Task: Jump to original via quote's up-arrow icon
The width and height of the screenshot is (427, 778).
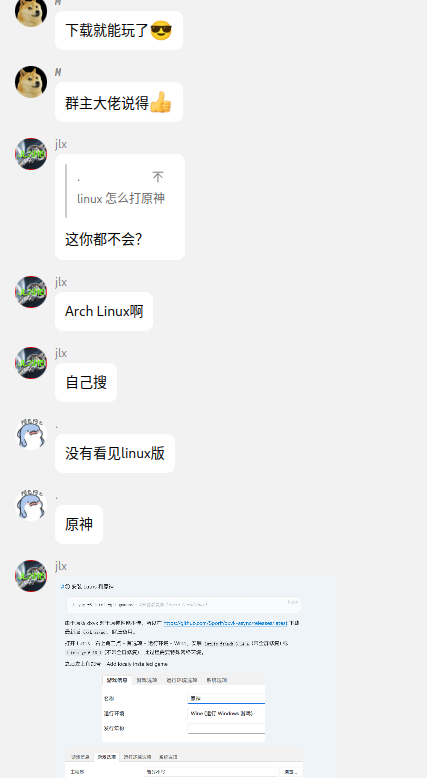Action: pyautogui.click(x=158, y=177)
